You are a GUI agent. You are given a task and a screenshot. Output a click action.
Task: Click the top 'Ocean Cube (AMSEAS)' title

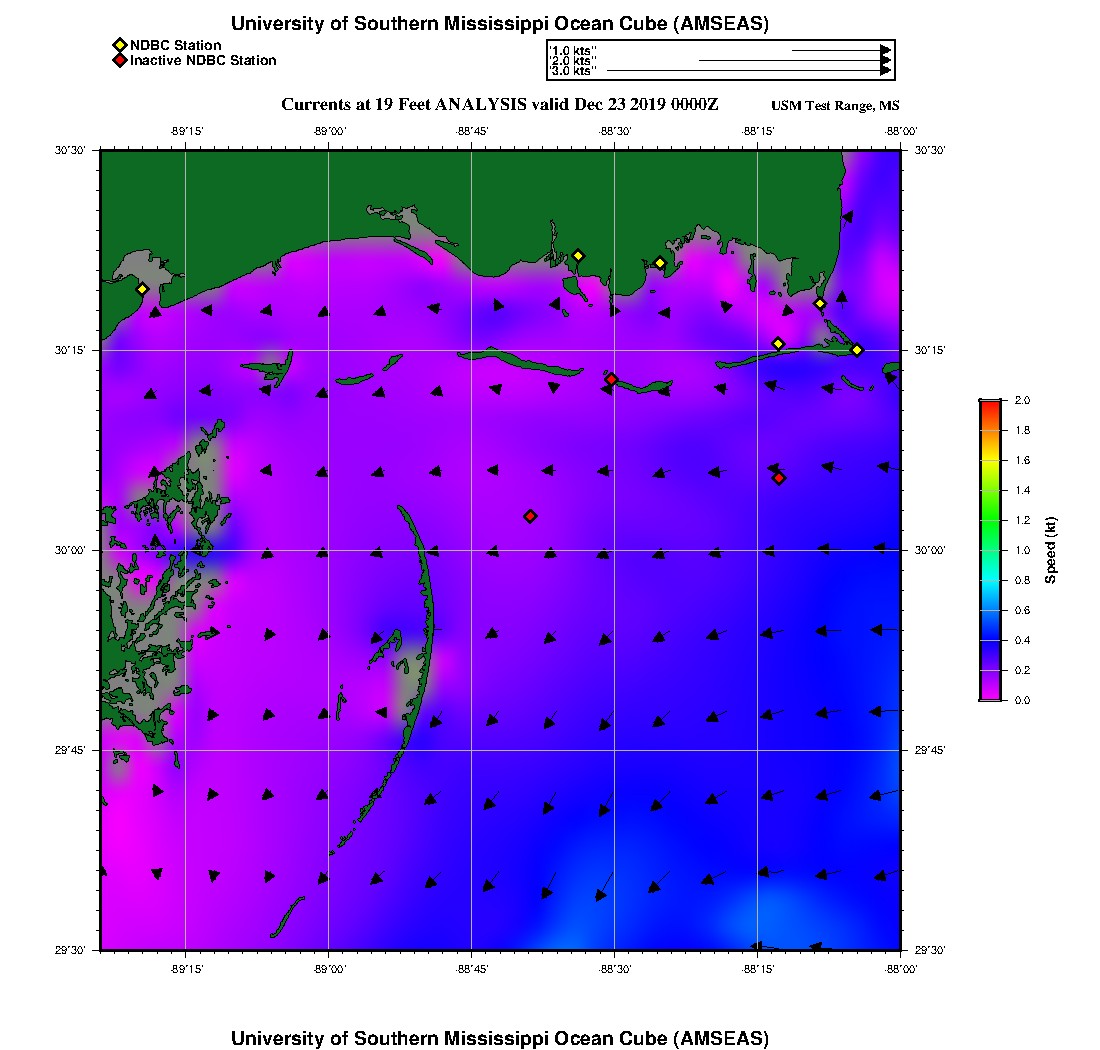(x=500, y=24)
